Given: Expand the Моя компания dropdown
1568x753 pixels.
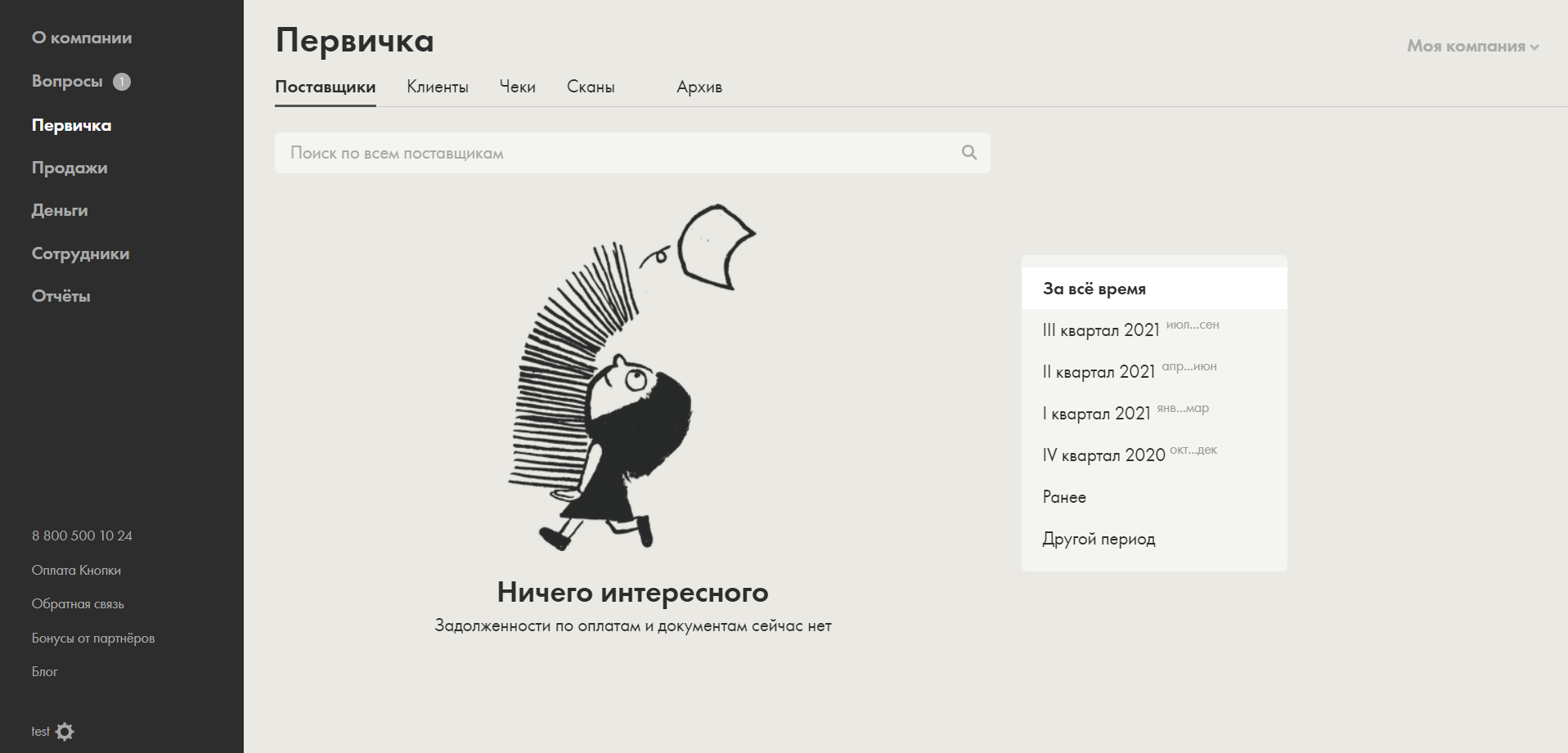Looking at the screenshot, I should [x=1472, y=47].
